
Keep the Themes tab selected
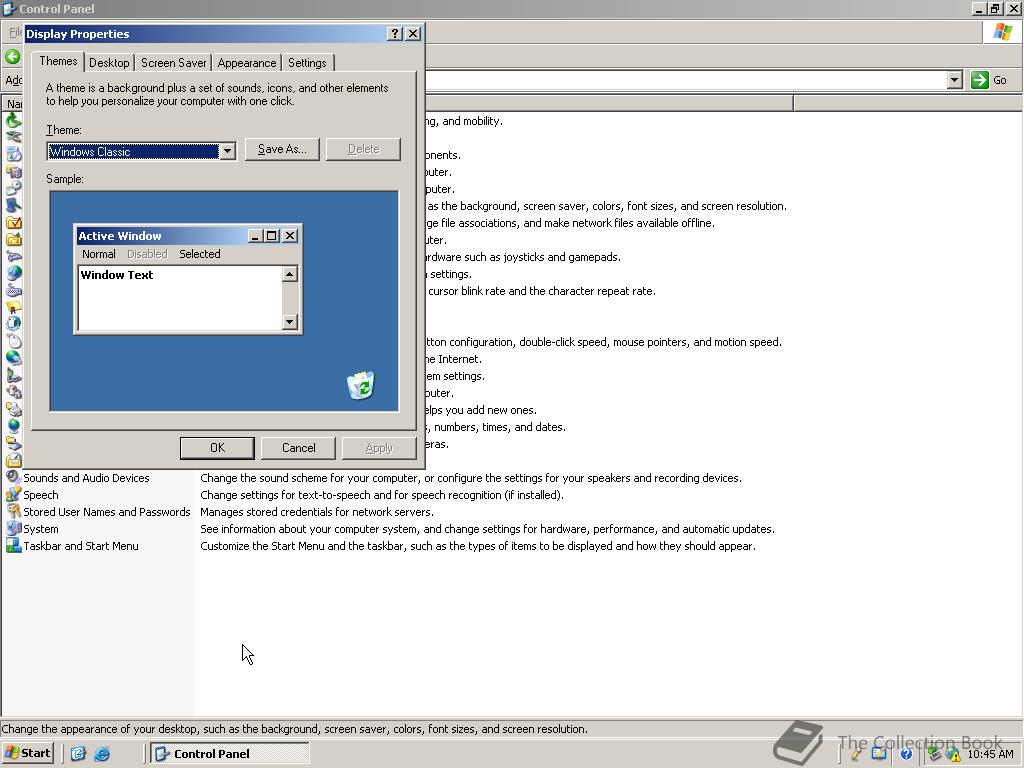[x=58, y=61]
